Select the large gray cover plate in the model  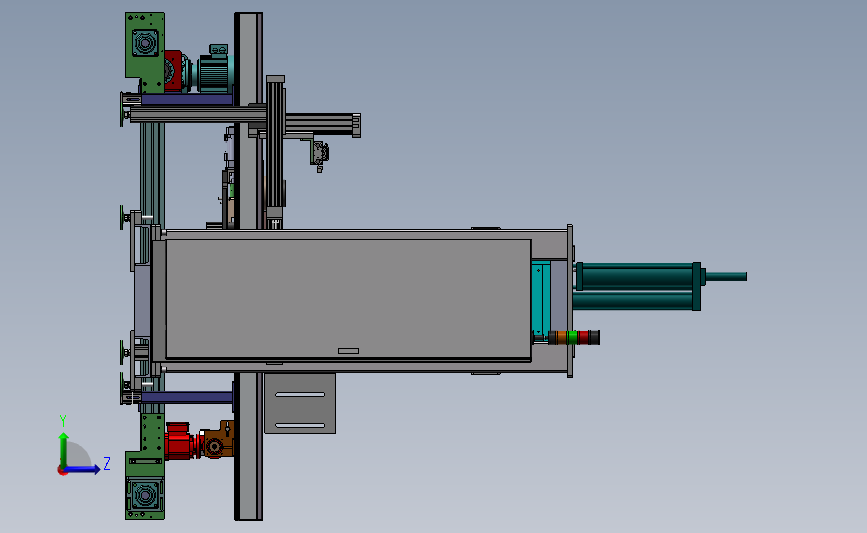click(348, 299)
